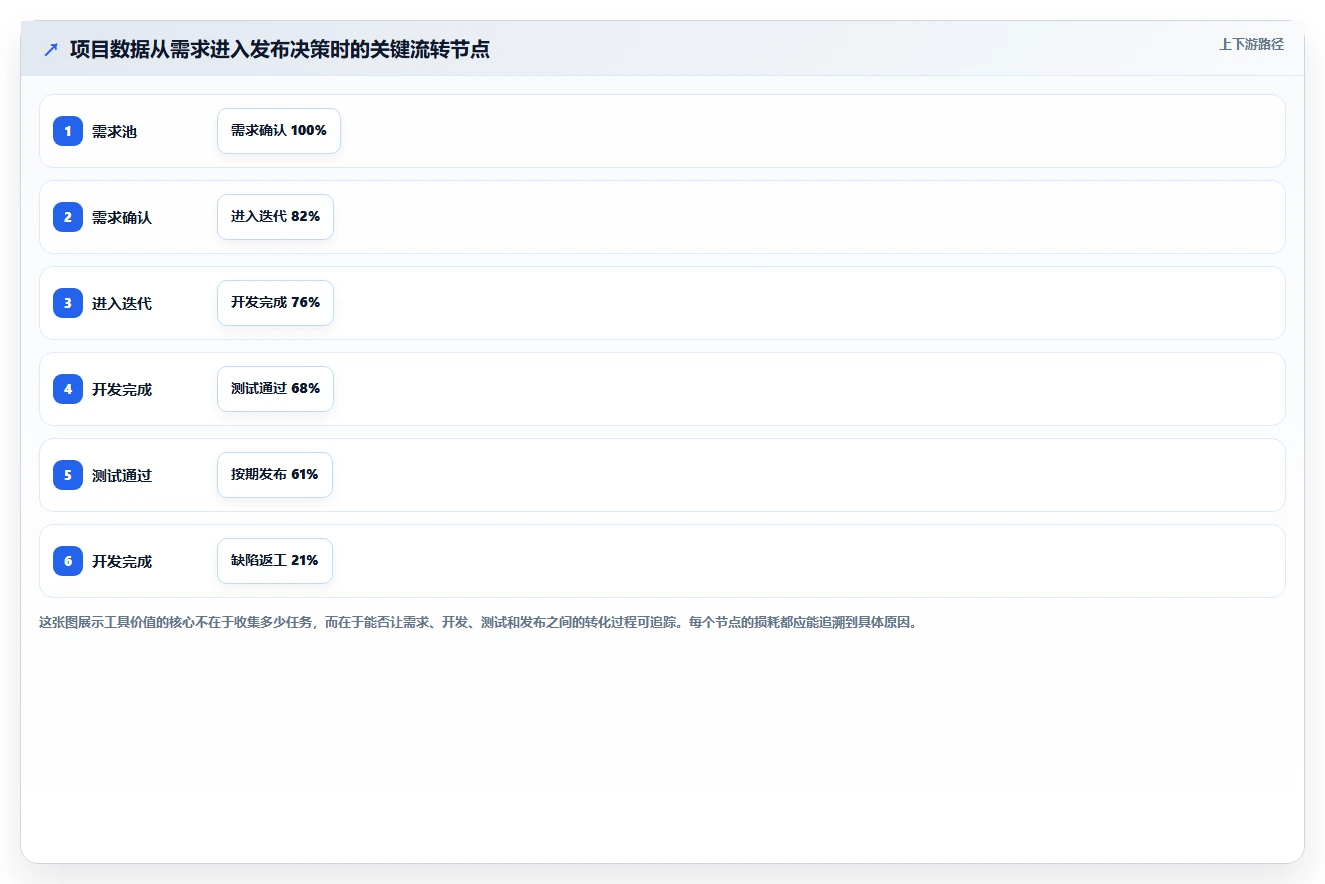Open the 进入迭代 82% chip
The height and width of the screenshot is (884, 1325).
click(x=275, y=217)
